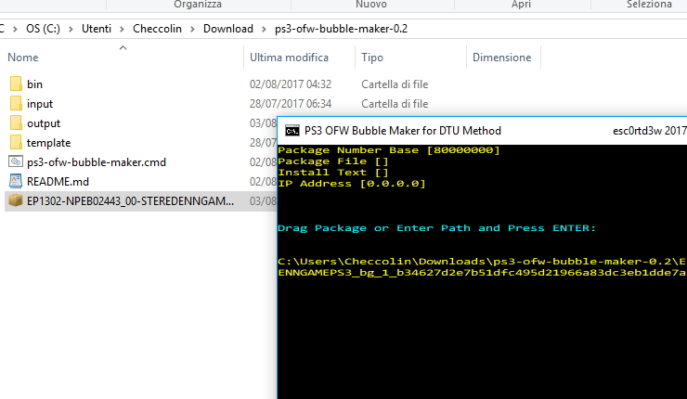Navigate to OS (C:) in breadcrumb
The image size is (687, 399).
pos(43,29)
